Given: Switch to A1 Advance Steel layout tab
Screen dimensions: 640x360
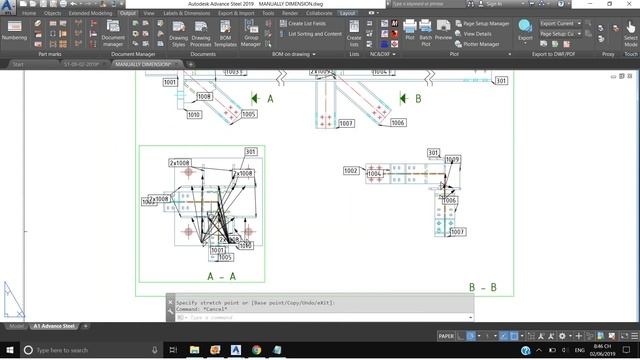Looking at the screenshot, I should (x=54, y=326).
